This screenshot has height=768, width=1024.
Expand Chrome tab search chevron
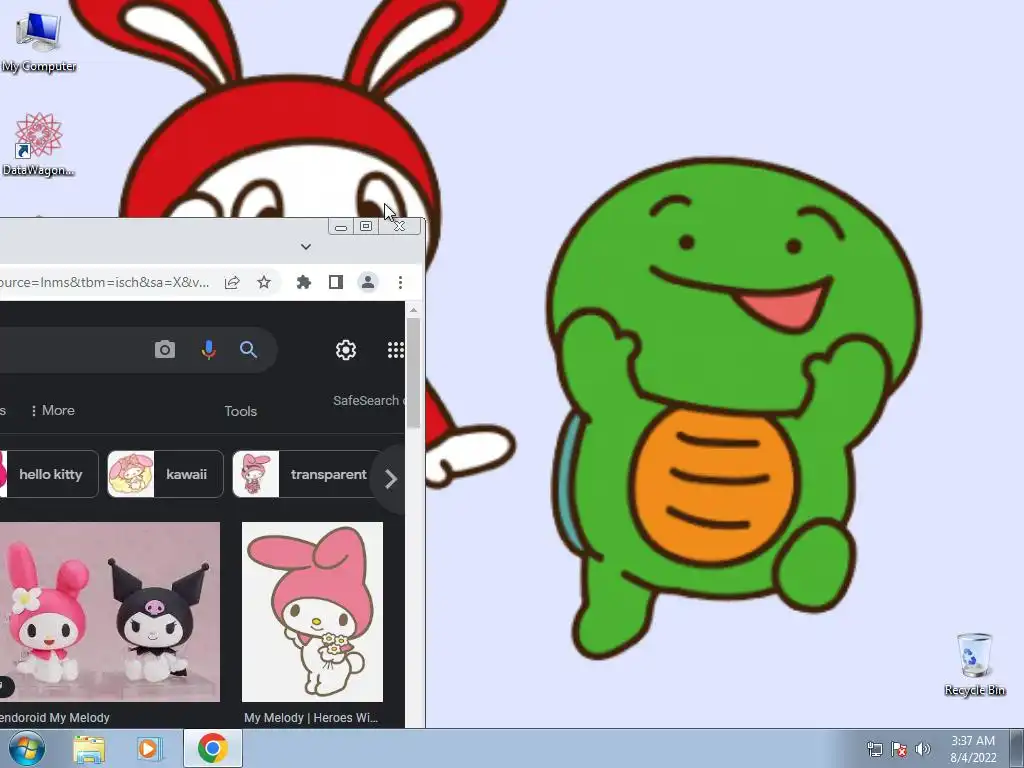coord(306,247)
